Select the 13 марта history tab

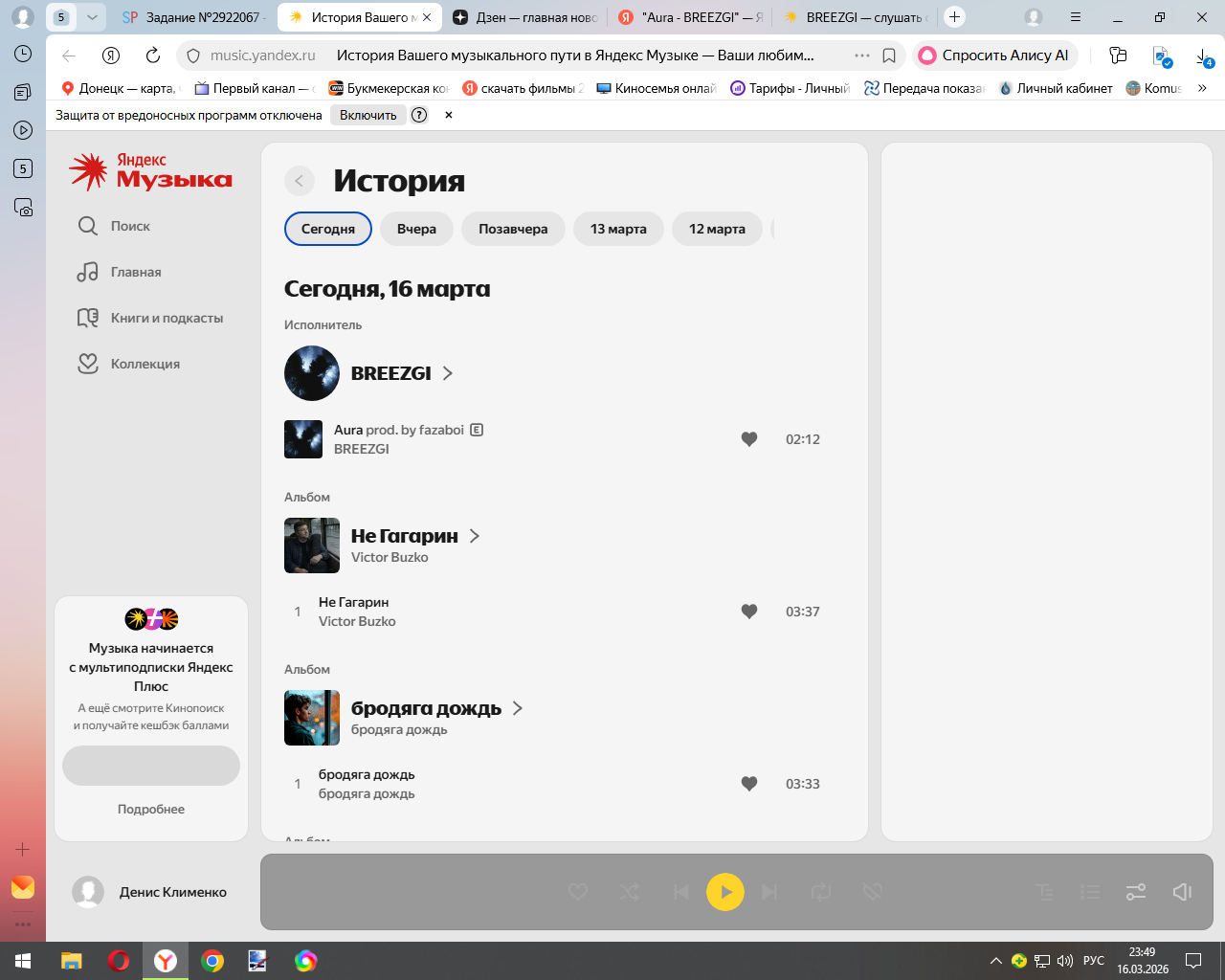pyautogui.click(x=618, y=229)
